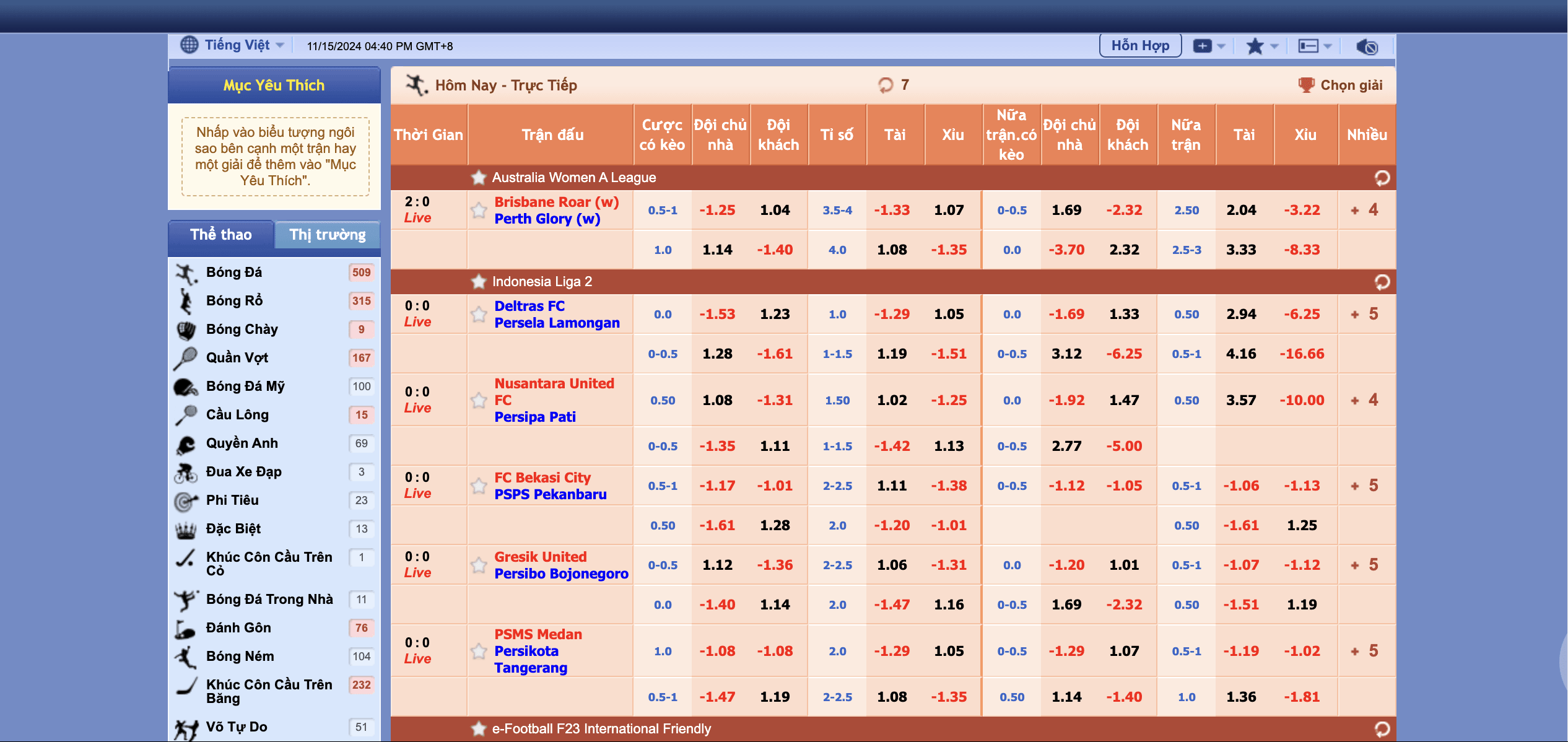Open Persibo Bojonegoro team link

(561, 574)
